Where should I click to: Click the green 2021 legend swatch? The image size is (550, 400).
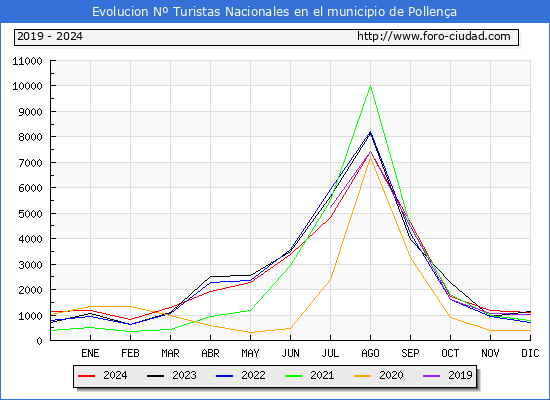pyautogui.click(x=294, y=376)
